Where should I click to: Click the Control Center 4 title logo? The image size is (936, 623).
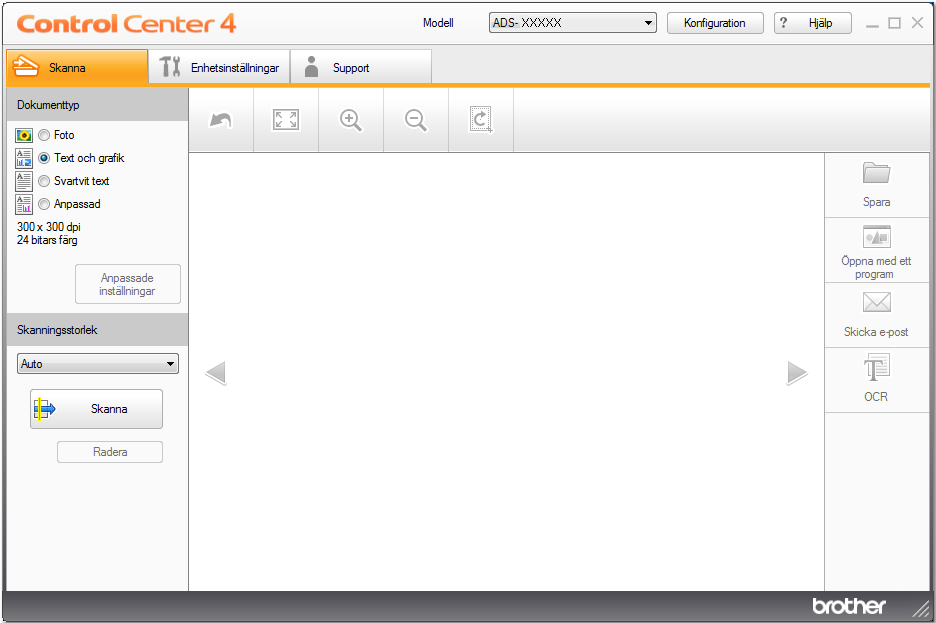[x=127, y=24]
